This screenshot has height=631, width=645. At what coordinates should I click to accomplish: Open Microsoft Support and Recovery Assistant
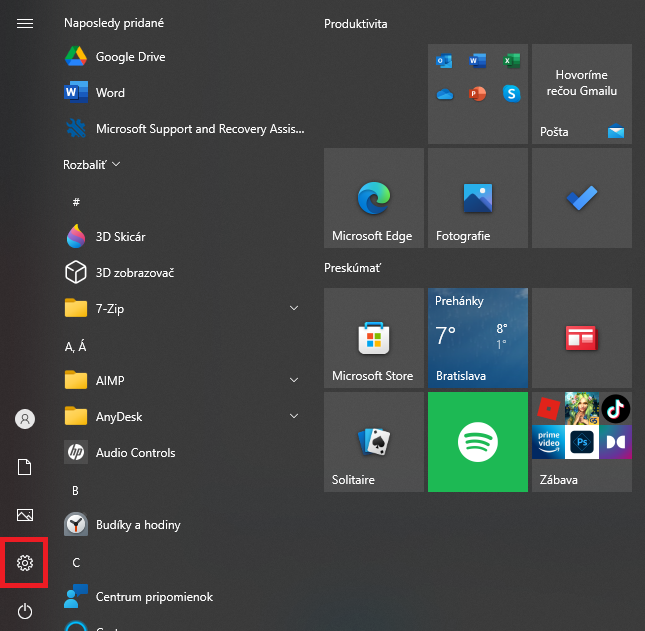(x=183, y=129)
